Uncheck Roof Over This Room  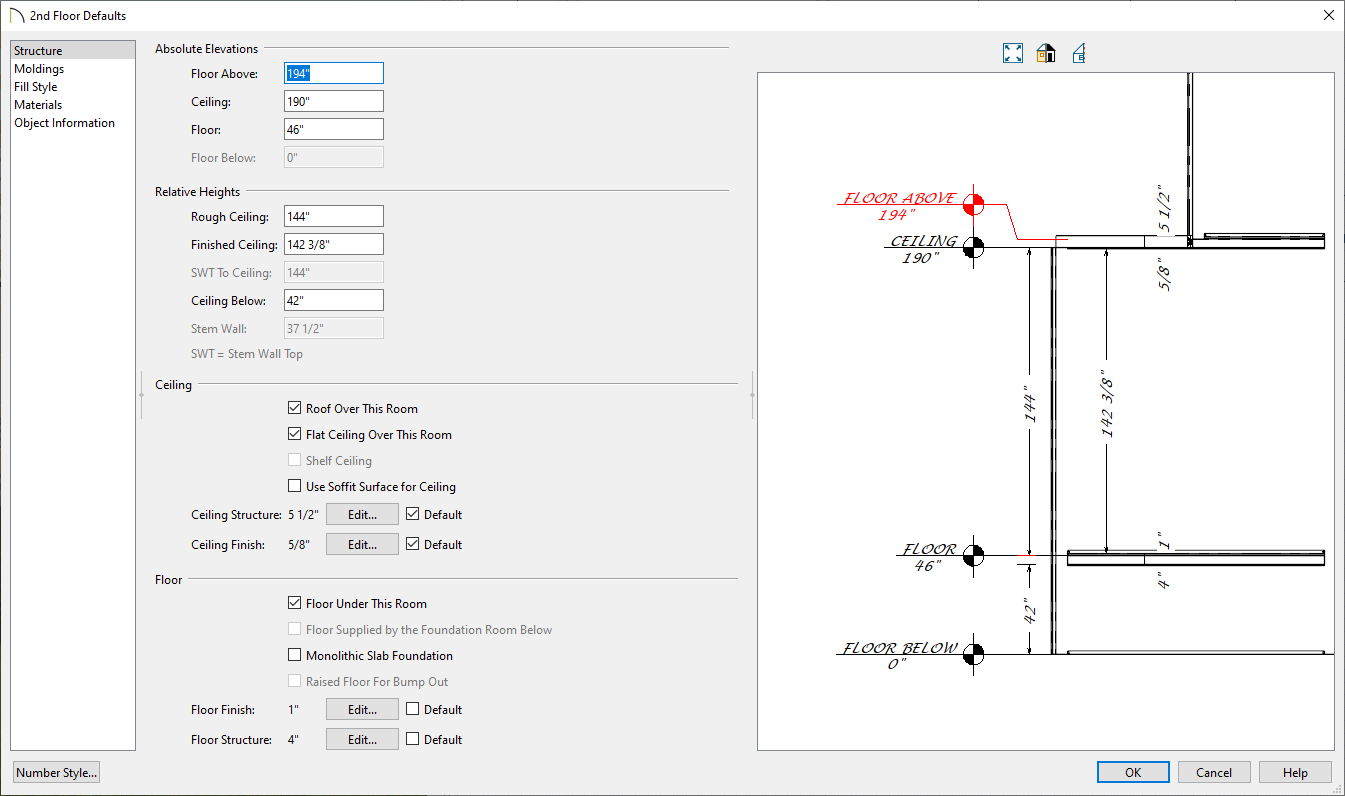coord(294,408)
